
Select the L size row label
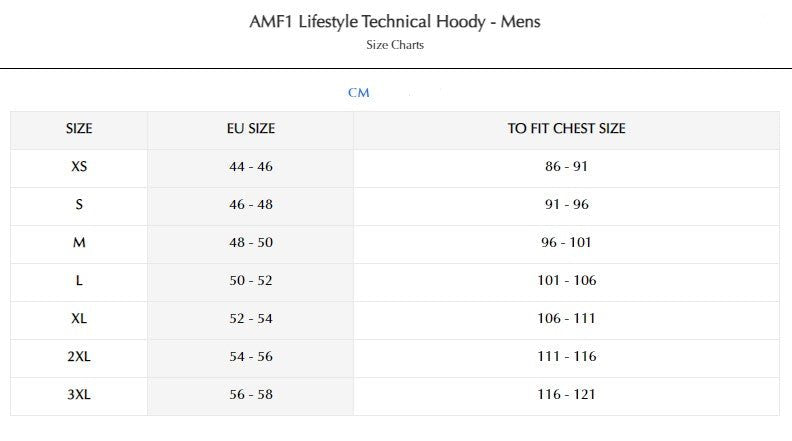[x=79, y=280]
